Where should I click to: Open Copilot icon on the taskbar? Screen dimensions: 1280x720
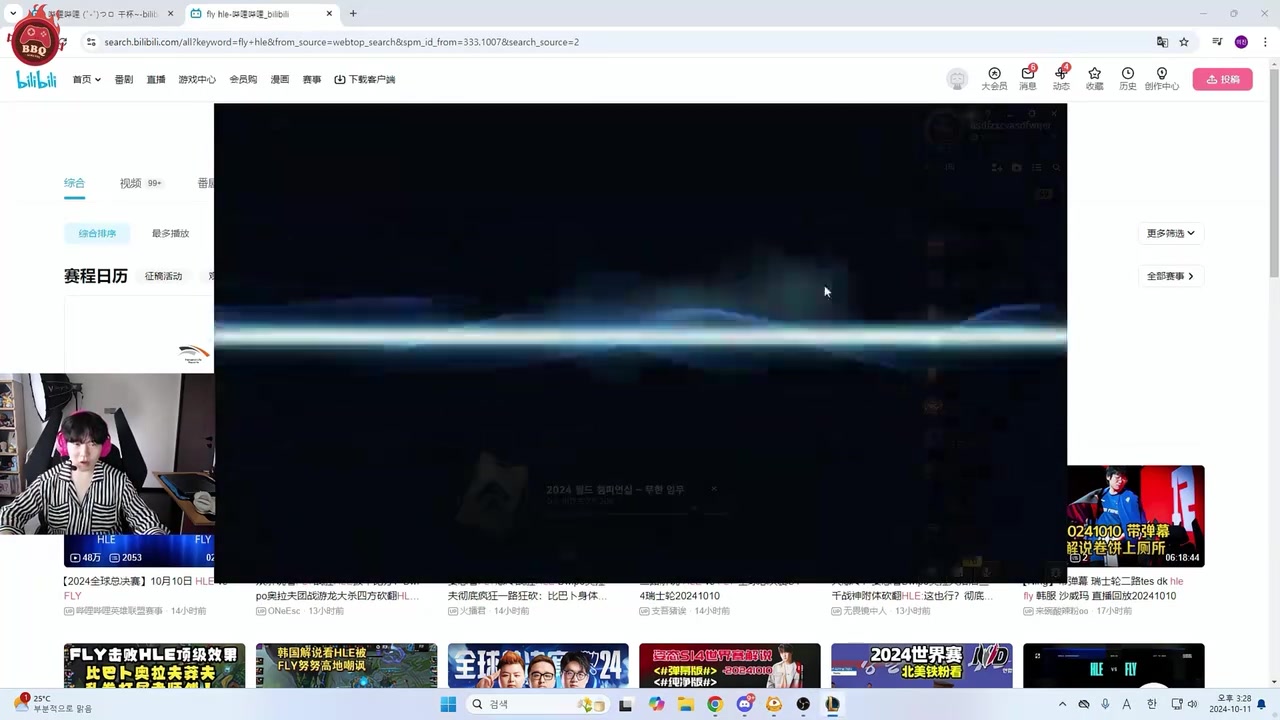656,704
